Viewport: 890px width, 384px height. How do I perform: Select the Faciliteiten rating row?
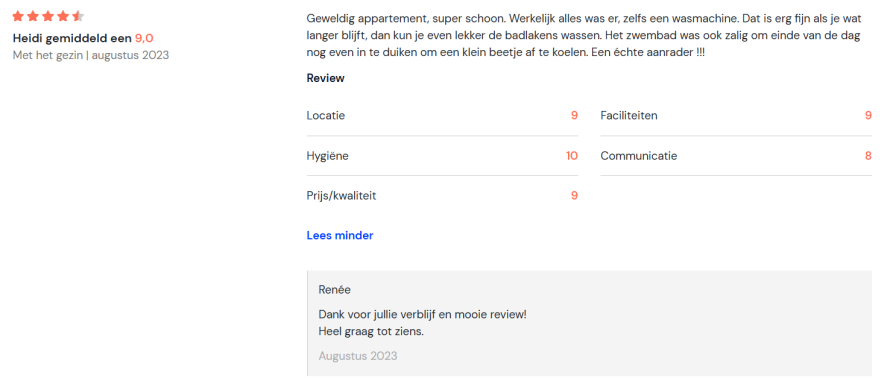[736, 116]
